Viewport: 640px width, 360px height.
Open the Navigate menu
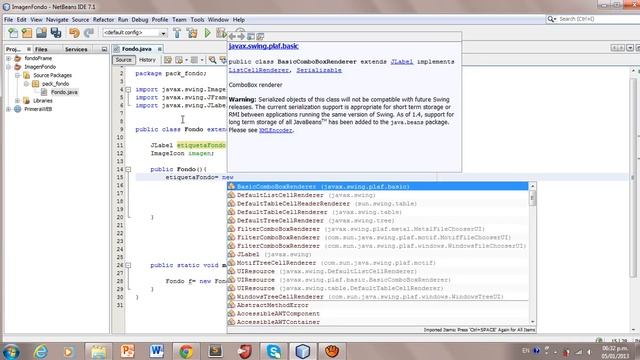click(x=57, y=20)
